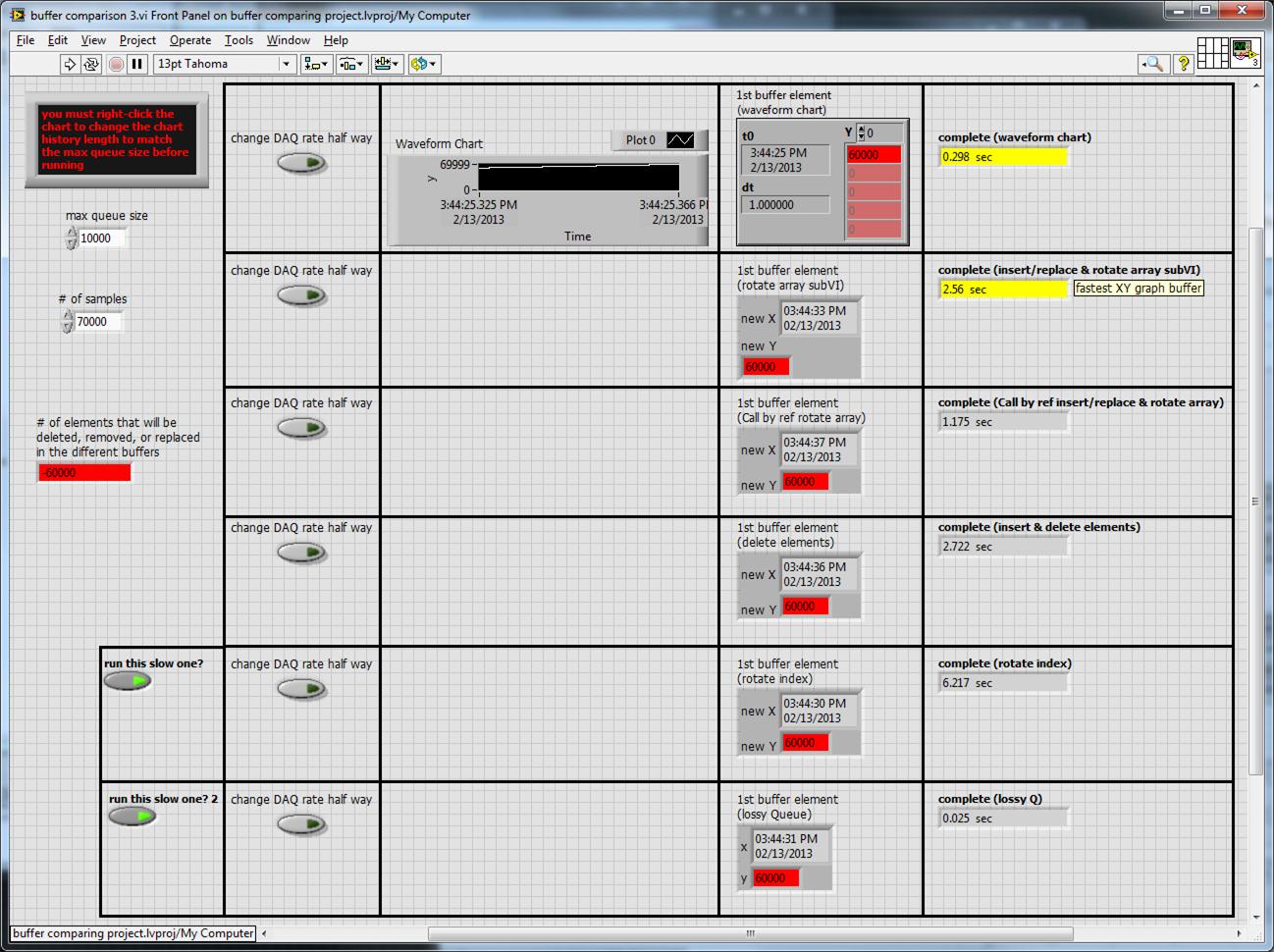The width and height of the screenshot is (1274, 952).
Task: Click the horizontal scrollbar right arrow
Action: click(x=1239, y=933)
